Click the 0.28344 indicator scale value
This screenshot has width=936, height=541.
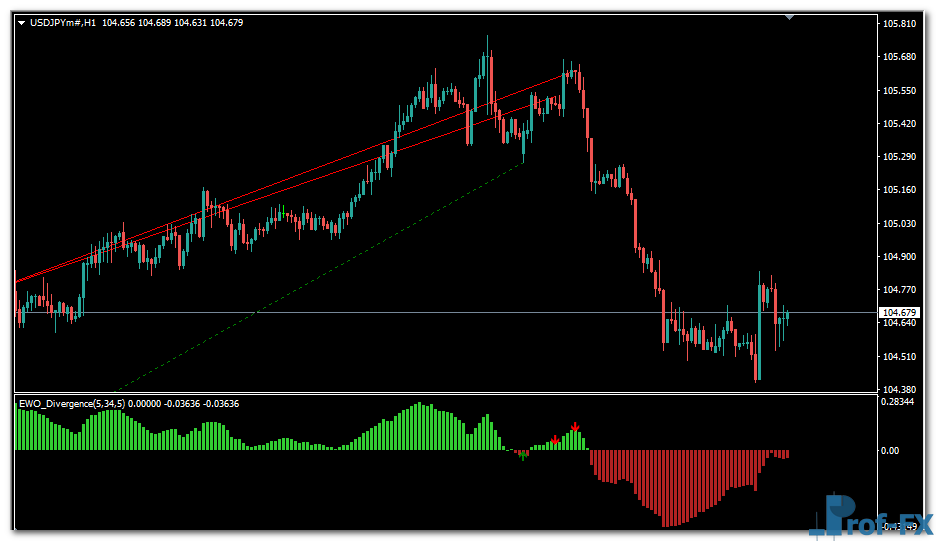point(900,403)
